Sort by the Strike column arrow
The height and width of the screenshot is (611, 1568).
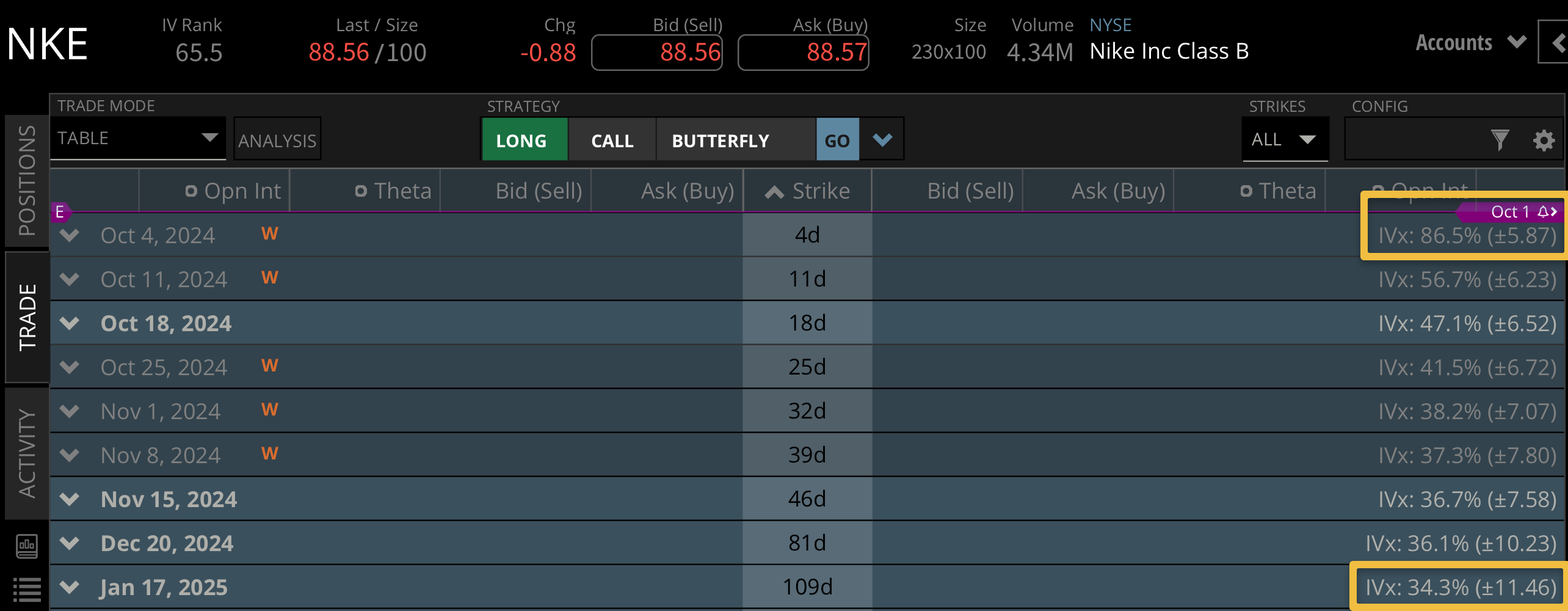774,192
